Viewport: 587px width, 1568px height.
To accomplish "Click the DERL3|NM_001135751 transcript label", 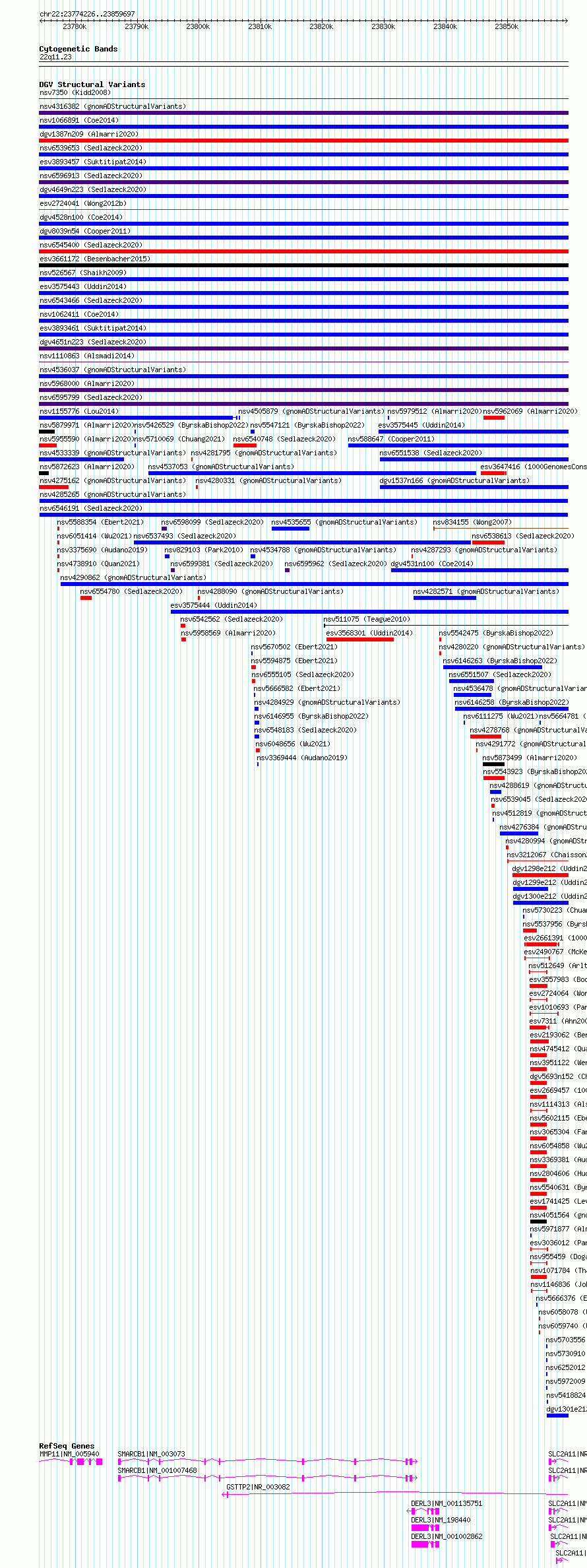I will click(x=447, y=1503).
